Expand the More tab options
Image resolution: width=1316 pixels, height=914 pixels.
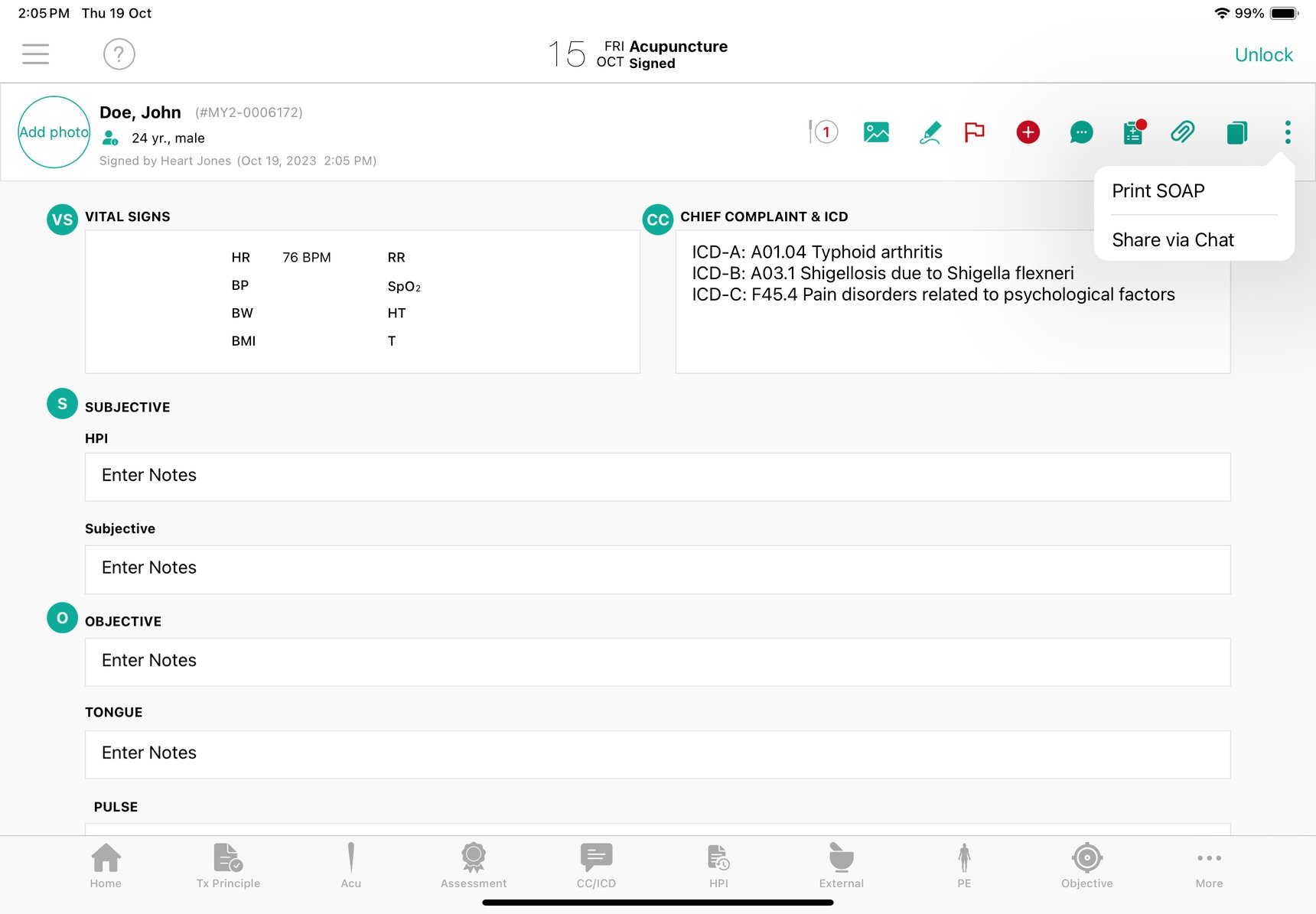click(x=1209, y=866)
